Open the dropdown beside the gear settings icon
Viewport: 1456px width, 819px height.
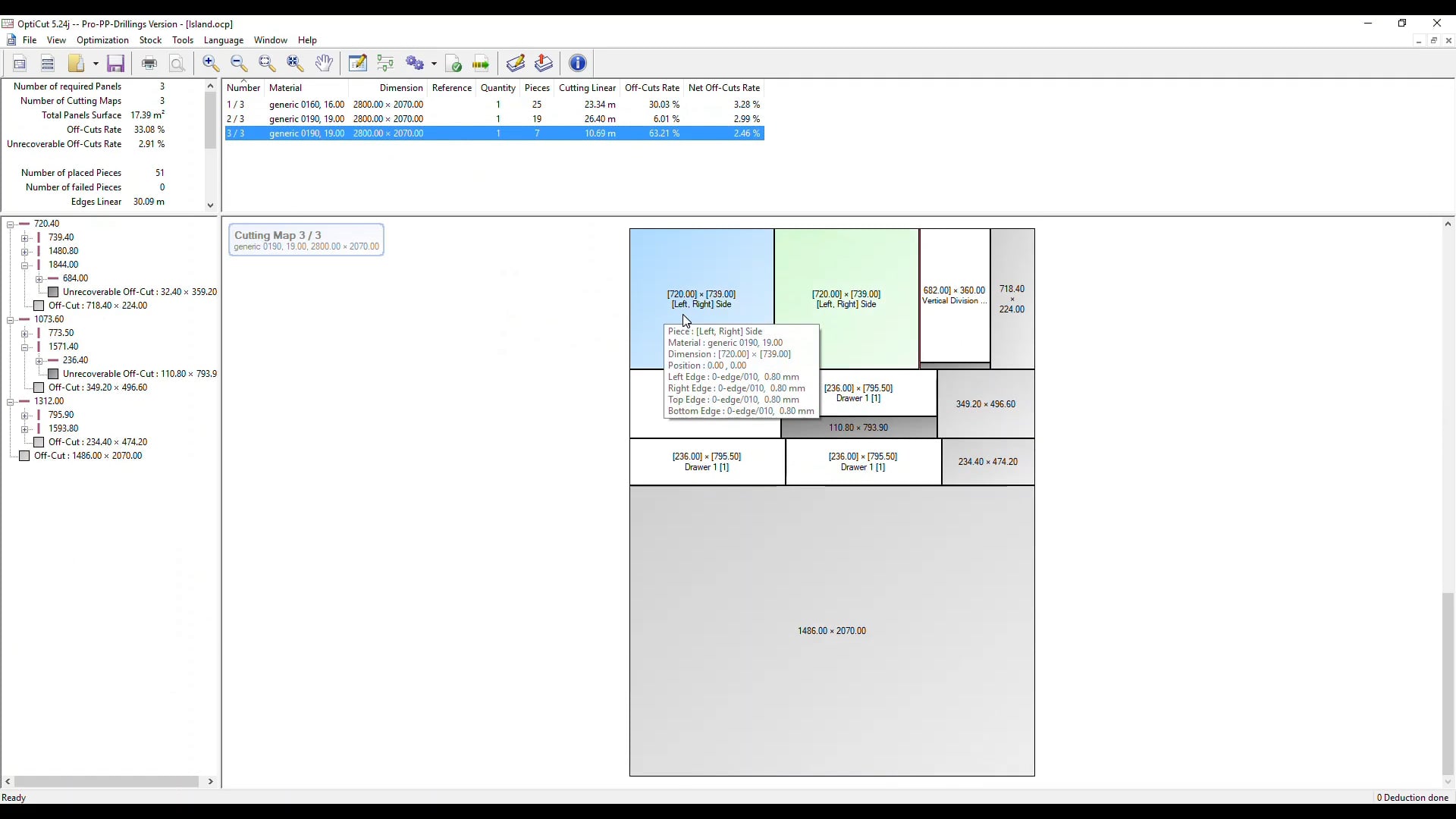(x=435, y=64)
